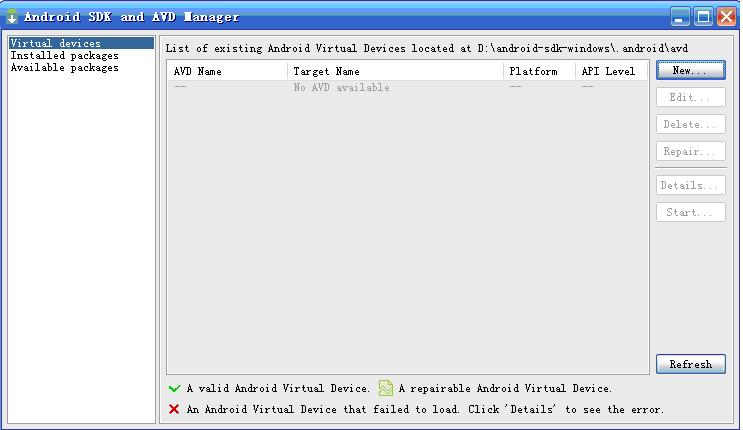The image size is (743, 430).
Task: Click the green checkmark valid-device icon
Action: [x=174, y=388]
